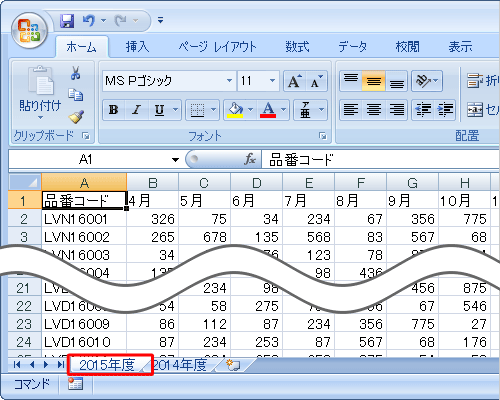Click the formula bar showing 品番コード
Screen dimensions: 500x400
coord(380,160)
